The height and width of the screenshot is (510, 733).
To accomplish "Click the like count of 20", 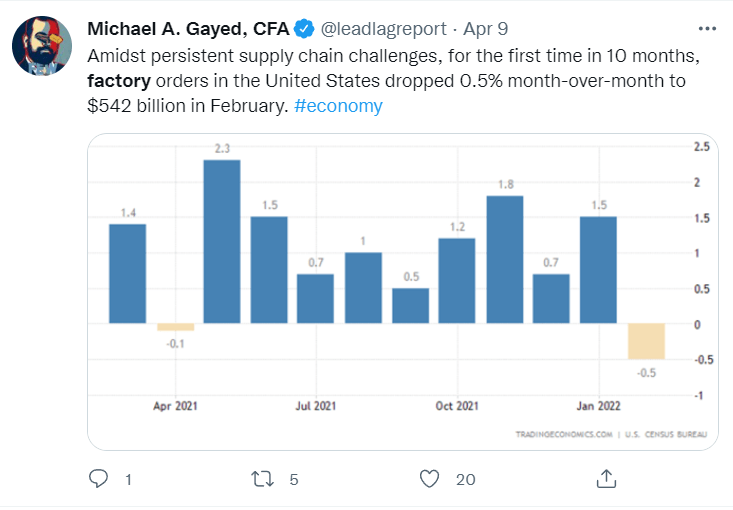I will coord(465,480).
